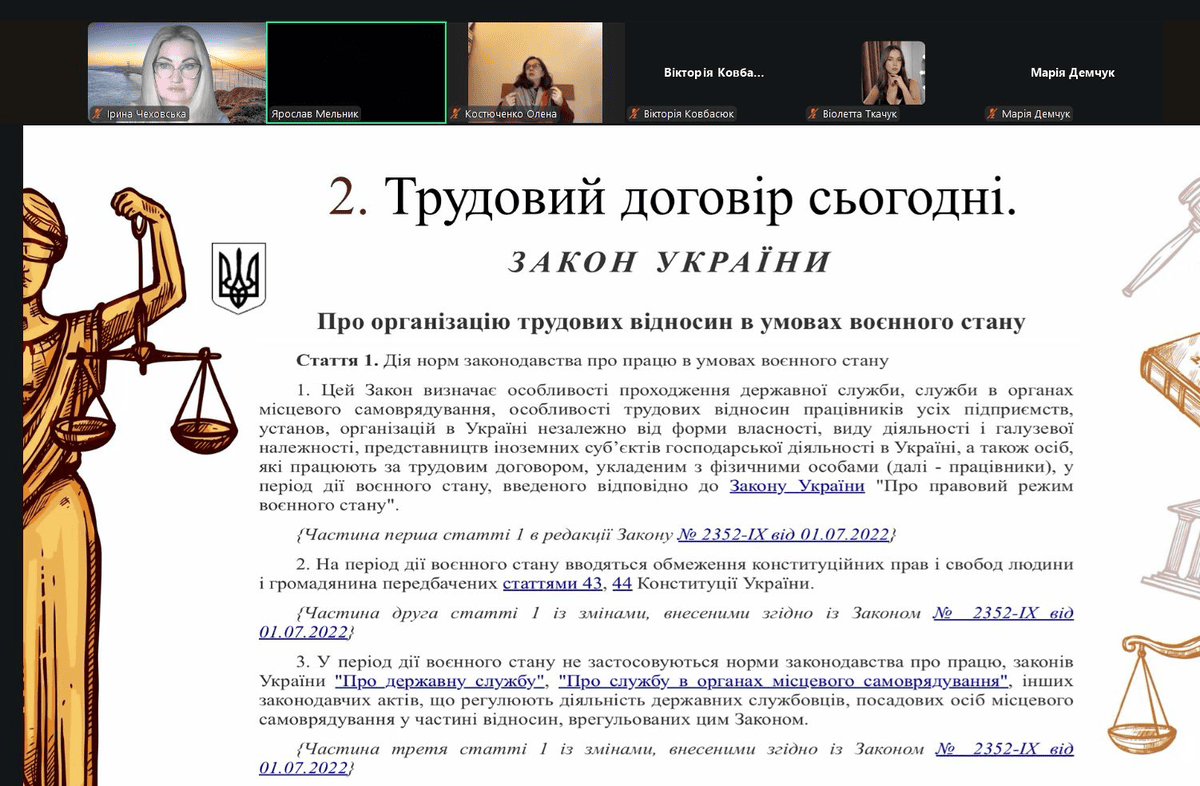
Task: Click the Ukrainian trident coat of arms emblem
Action: click(x=238, y=277)
